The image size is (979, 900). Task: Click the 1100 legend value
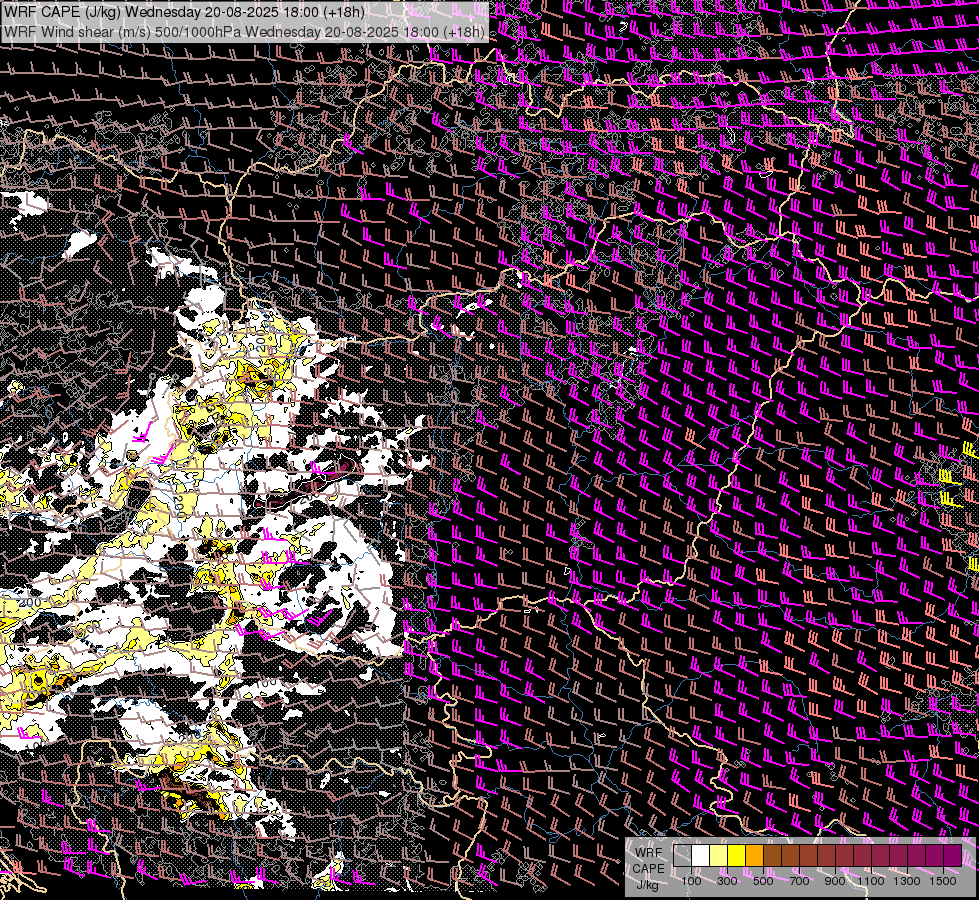[x=870, y=881]
